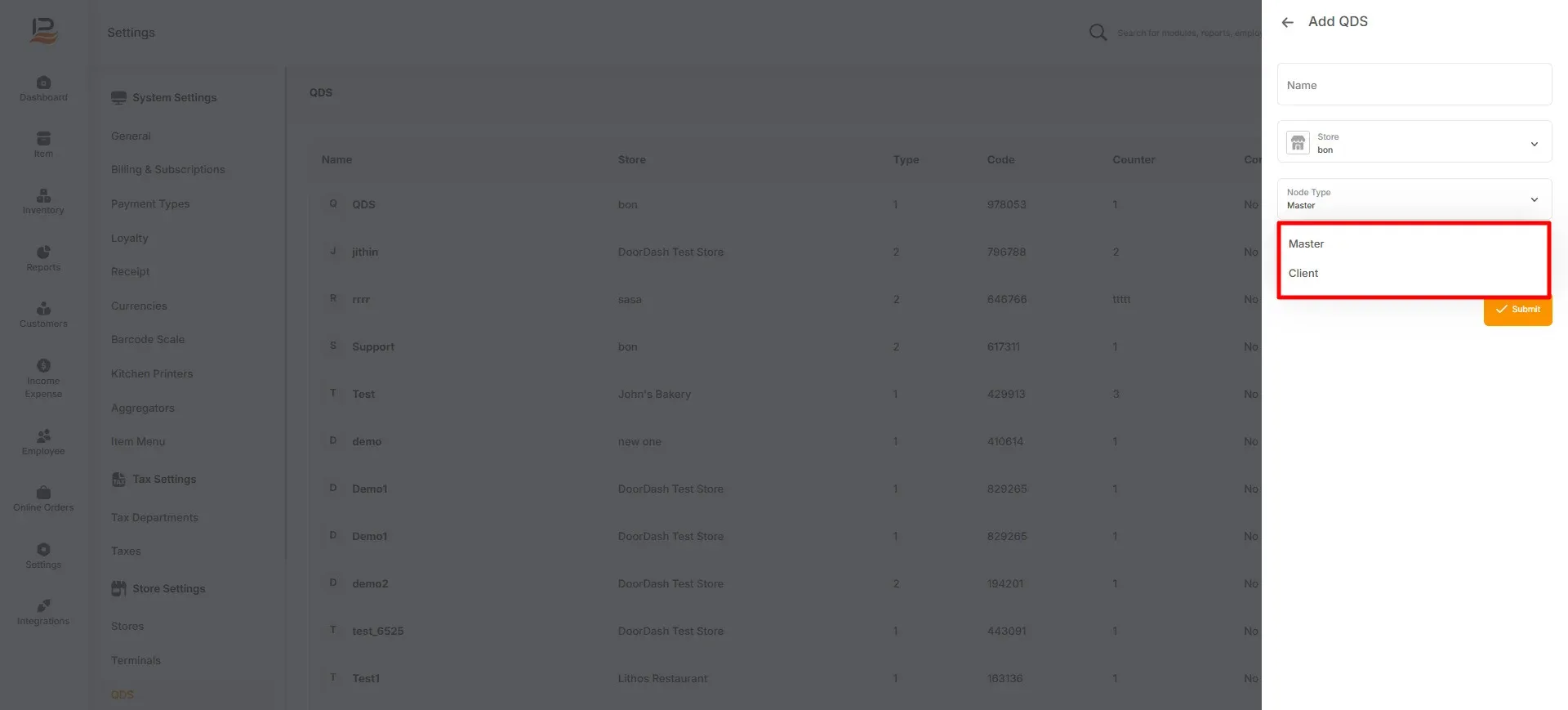The height and width of the screenshot is (710, 1568).
Task: Click the search magnifier icon
Action: coord(1098,33)
